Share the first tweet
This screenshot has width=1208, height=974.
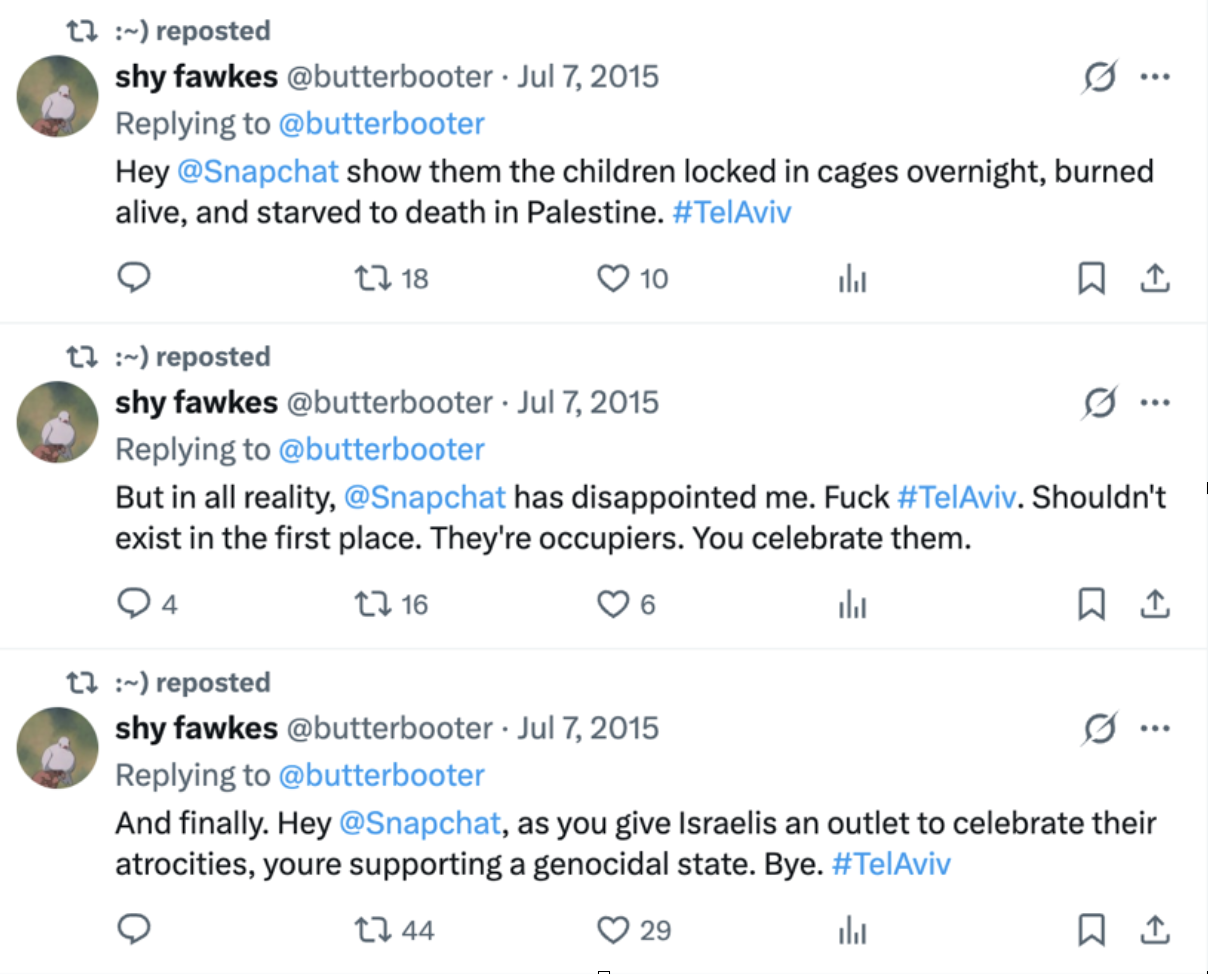(x=1155, y=278)
